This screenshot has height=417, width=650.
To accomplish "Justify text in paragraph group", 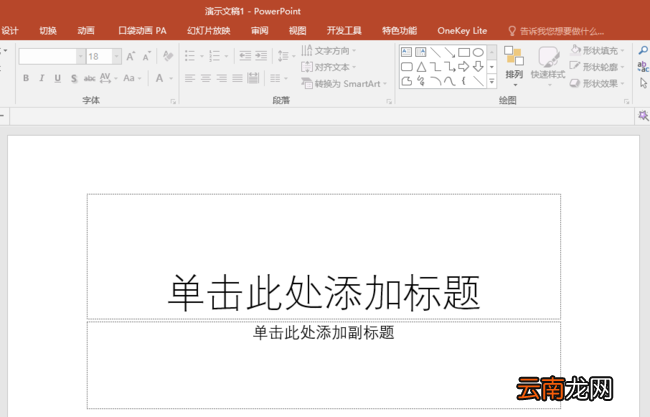I will point(238,78).
